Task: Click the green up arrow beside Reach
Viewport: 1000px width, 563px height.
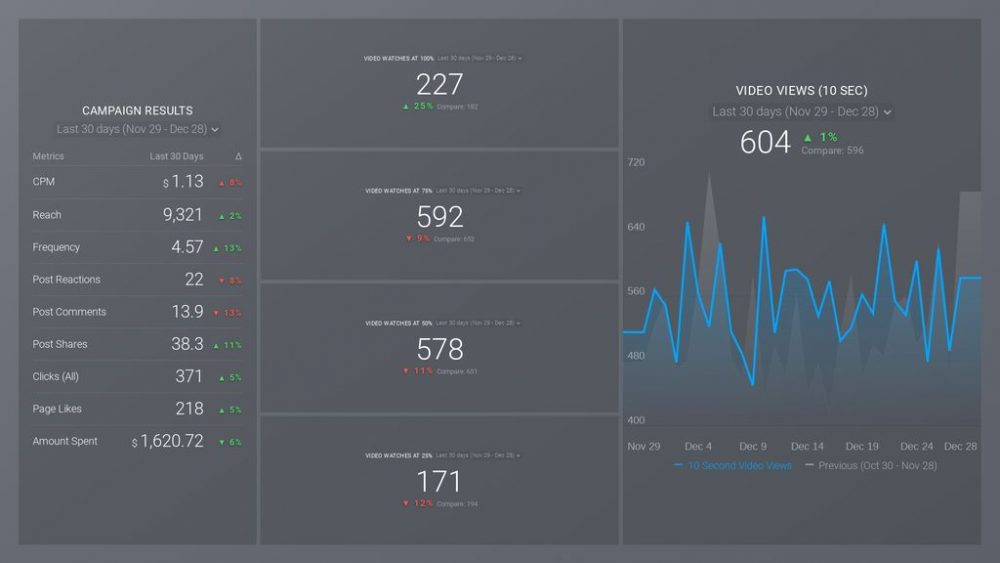Action: pyautogui.click(x=222, y=216)
